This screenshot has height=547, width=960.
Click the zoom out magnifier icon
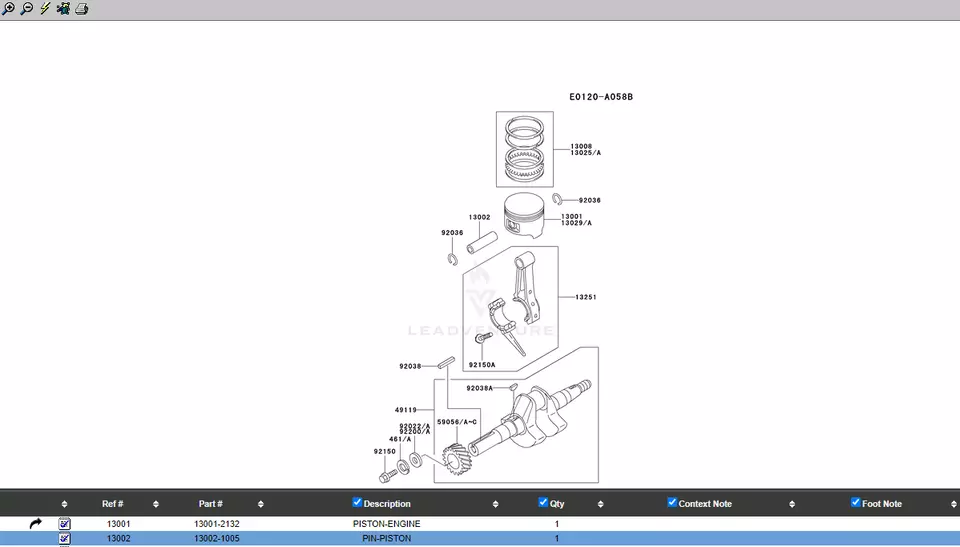click(27, 9)
